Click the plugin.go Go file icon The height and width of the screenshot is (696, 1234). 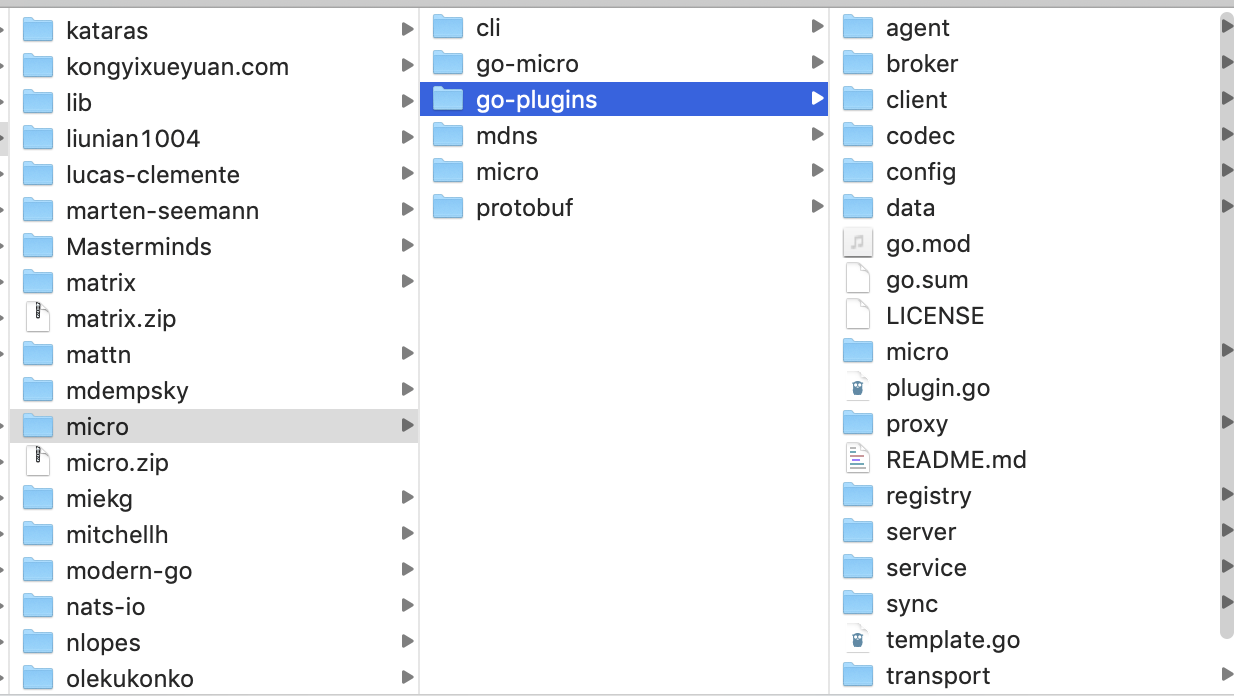click(x=858, y=387)
